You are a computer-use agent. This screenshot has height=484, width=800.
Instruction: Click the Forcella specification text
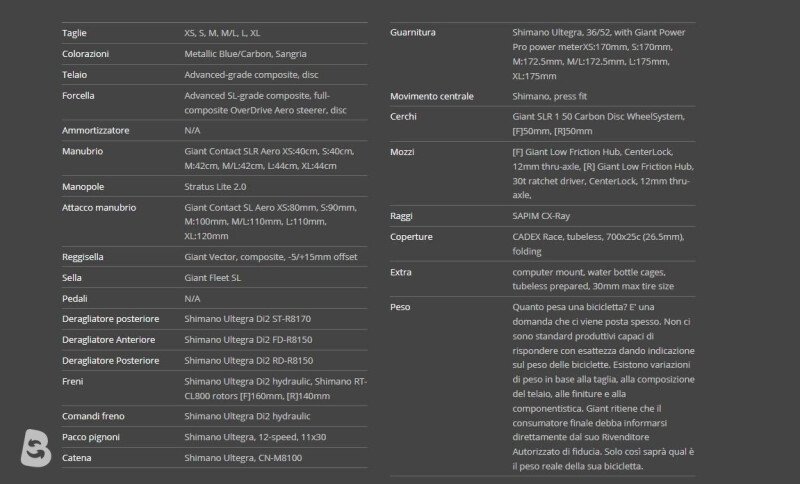coord(265,103)
